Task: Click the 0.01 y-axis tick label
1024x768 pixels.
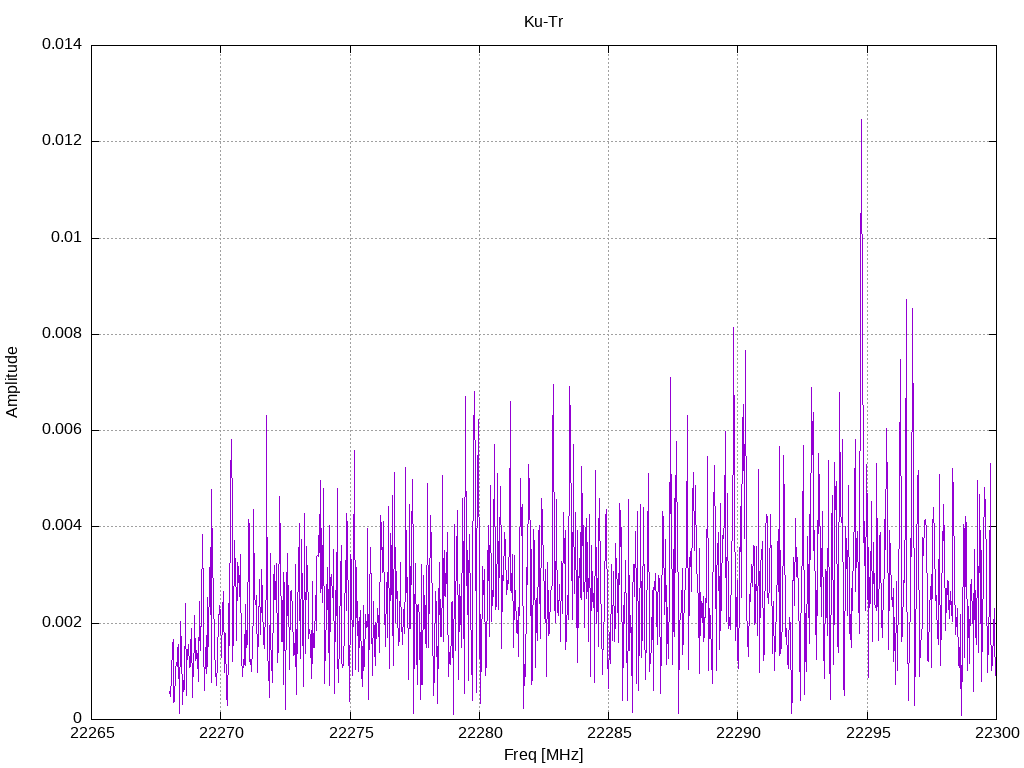Action: tap(65, 238)
